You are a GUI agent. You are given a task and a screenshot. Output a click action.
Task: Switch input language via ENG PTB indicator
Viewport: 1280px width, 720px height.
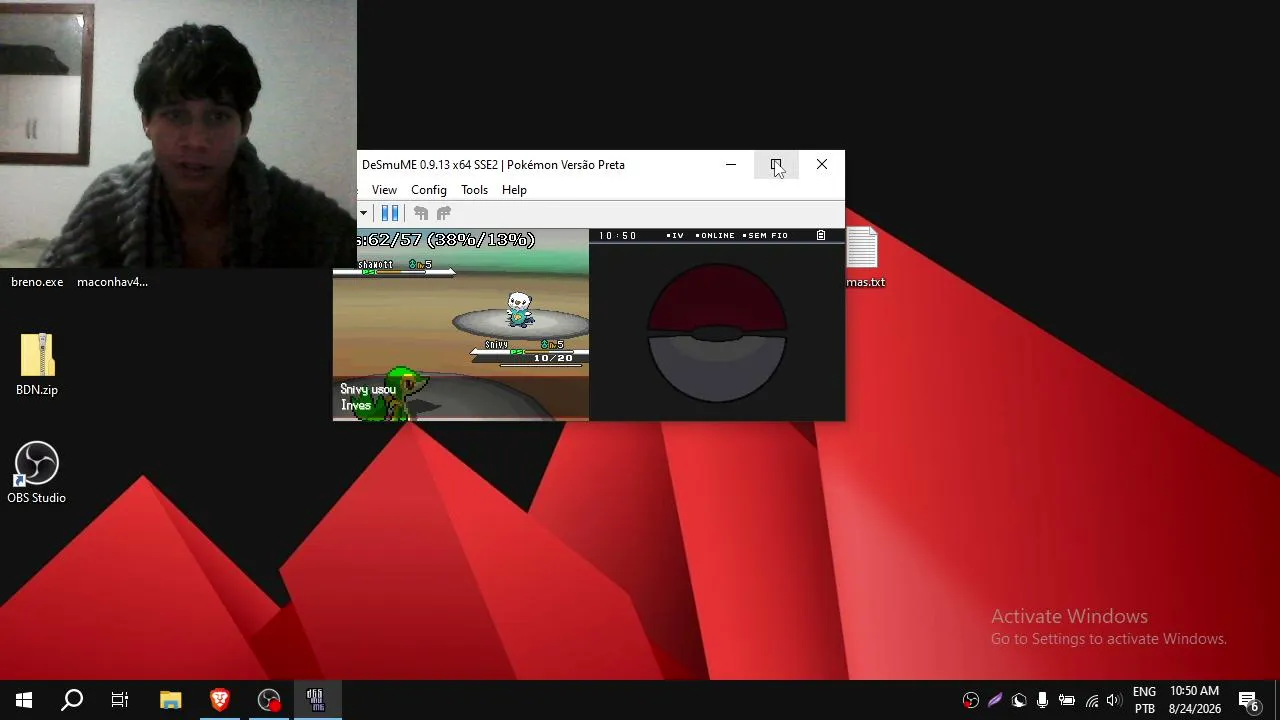[x=1145, y=700]
